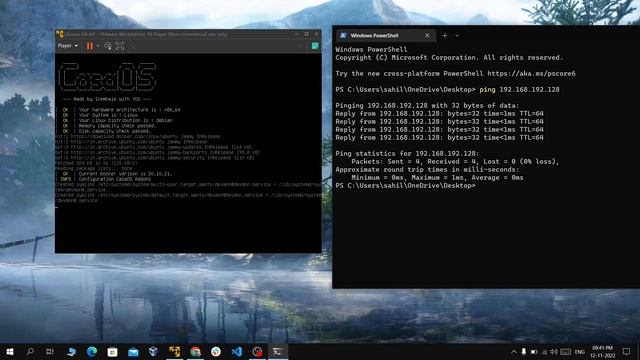Switch to Windows Terminal on the taskbar
The width and height of the screenshot is (640, 360).
pos(278,351)
